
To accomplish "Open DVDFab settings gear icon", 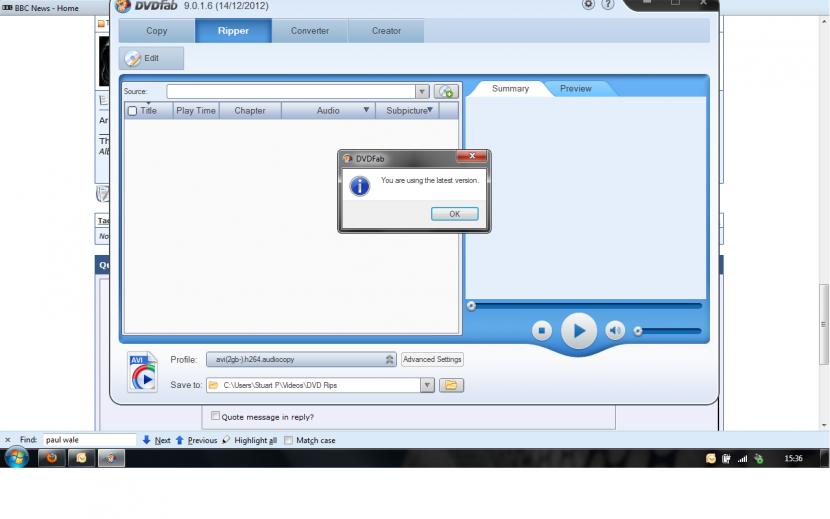I will pyautogui.click(x=588, y=5).
